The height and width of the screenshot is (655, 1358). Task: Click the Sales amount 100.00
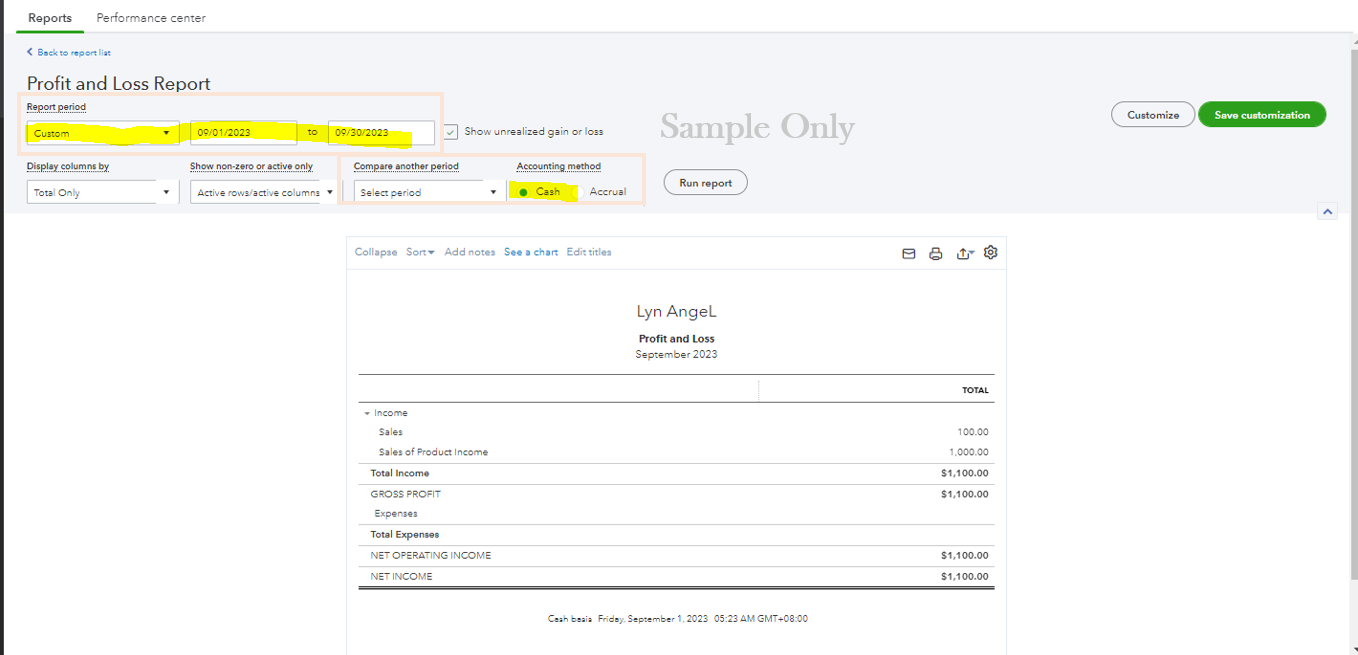(972, 432)
